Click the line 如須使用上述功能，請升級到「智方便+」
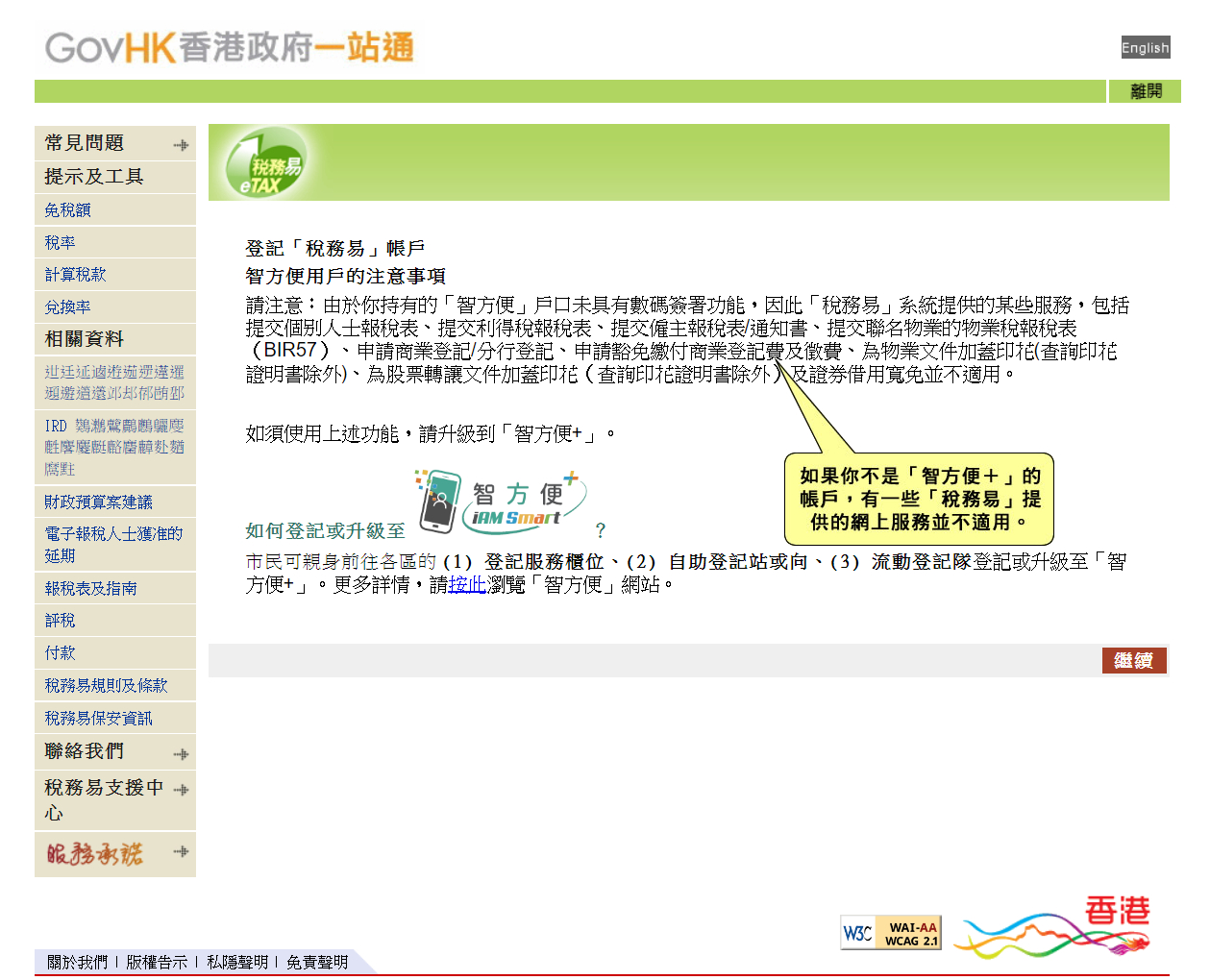Viewport: 1210px width, 980px height. coord(431,434)
